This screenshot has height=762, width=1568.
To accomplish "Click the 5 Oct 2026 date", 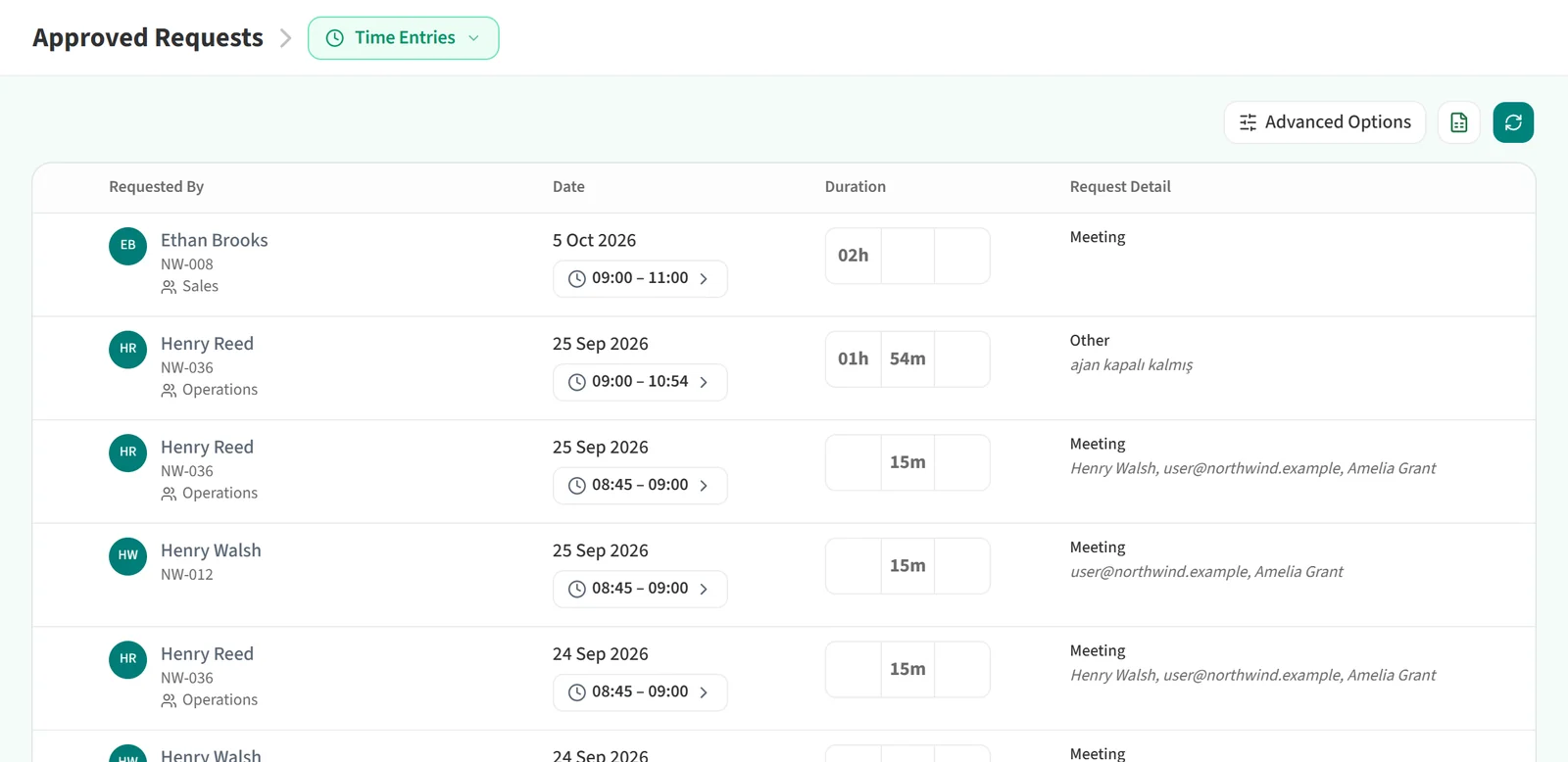I will click(594, 241).
